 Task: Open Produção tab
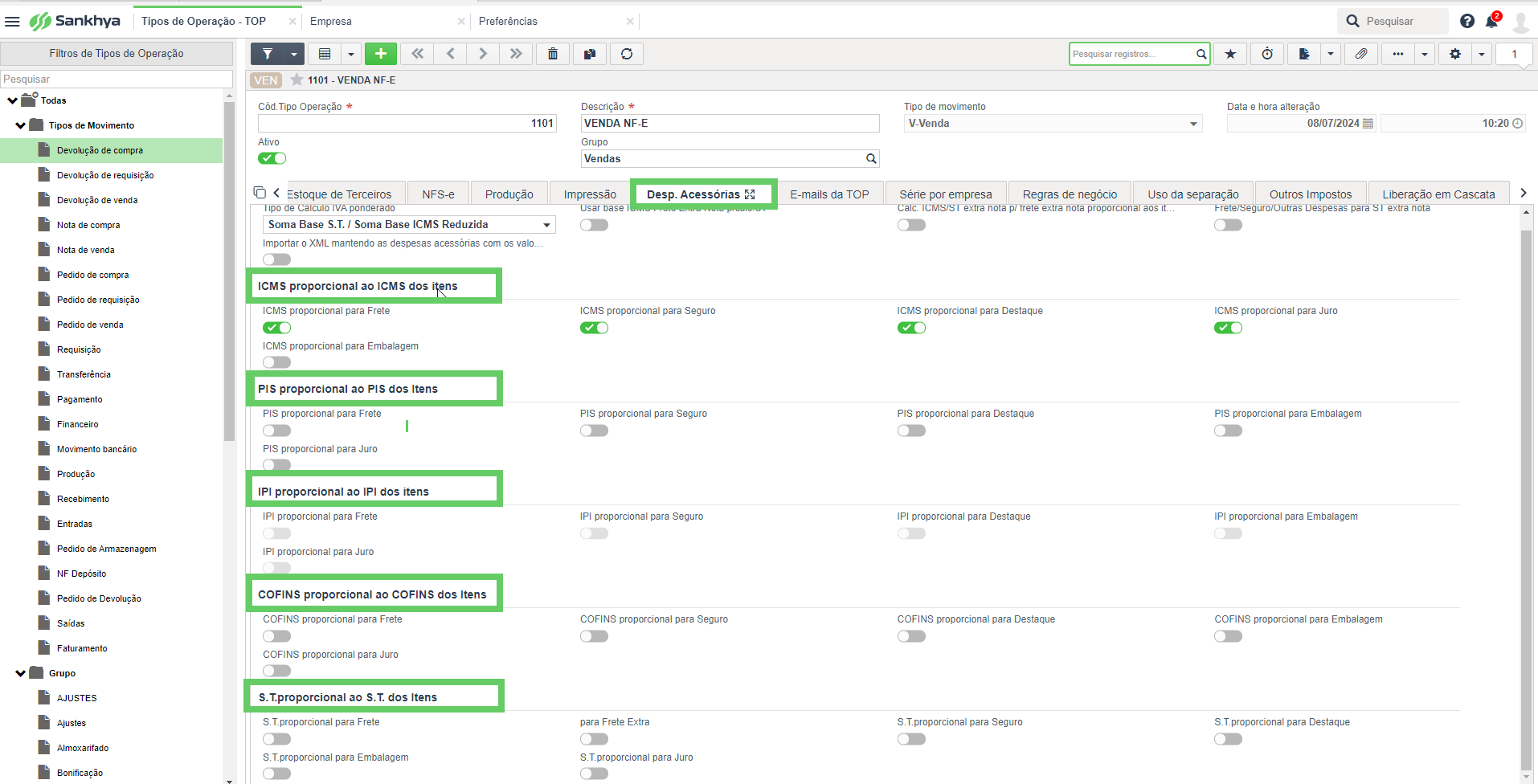tap(509, 194)
